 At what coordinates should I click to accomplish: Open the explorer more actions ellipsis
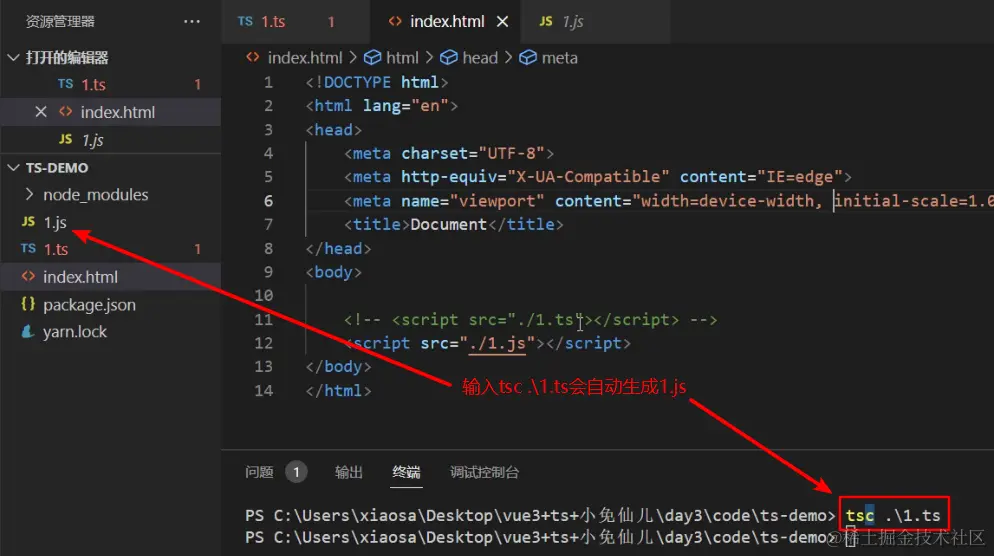[x=191, y=22]
